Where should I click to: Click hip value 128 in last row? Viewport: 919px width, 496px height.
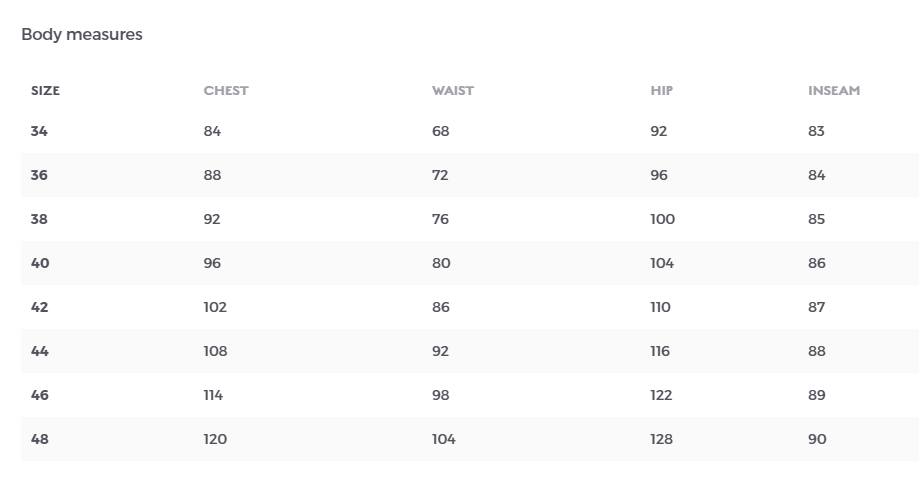pyautogui.click(x=661, y=439)
